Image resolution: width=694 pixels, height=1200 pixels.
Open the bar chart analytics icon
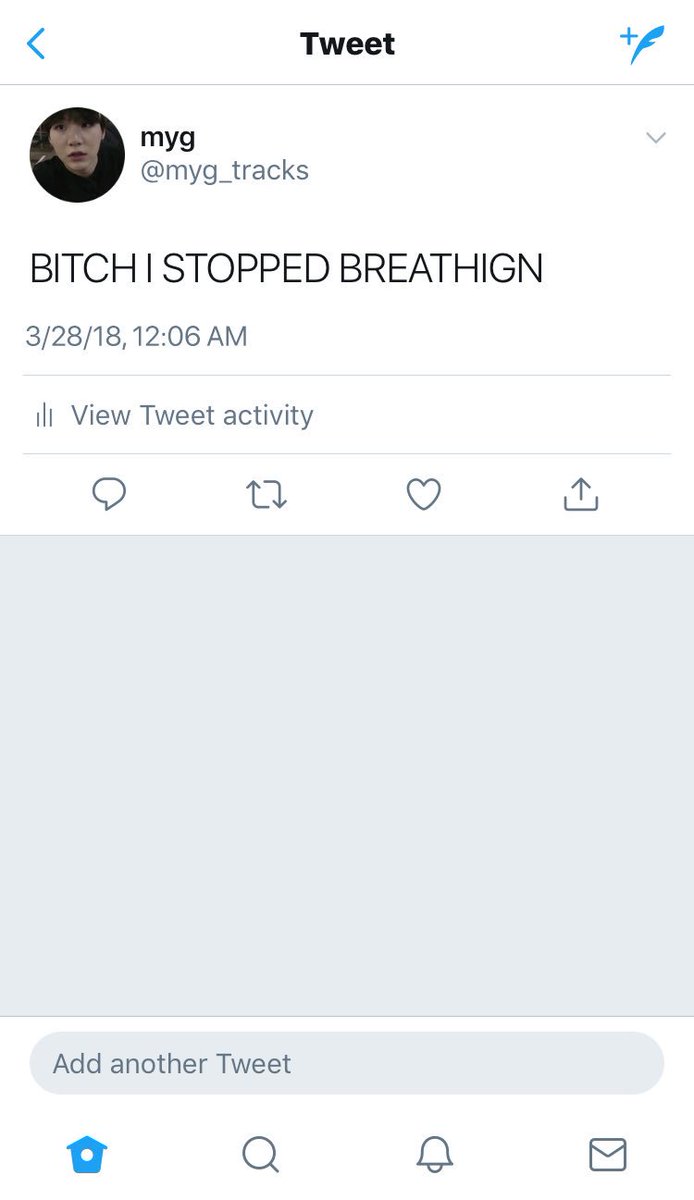click(x=44, y=415)
